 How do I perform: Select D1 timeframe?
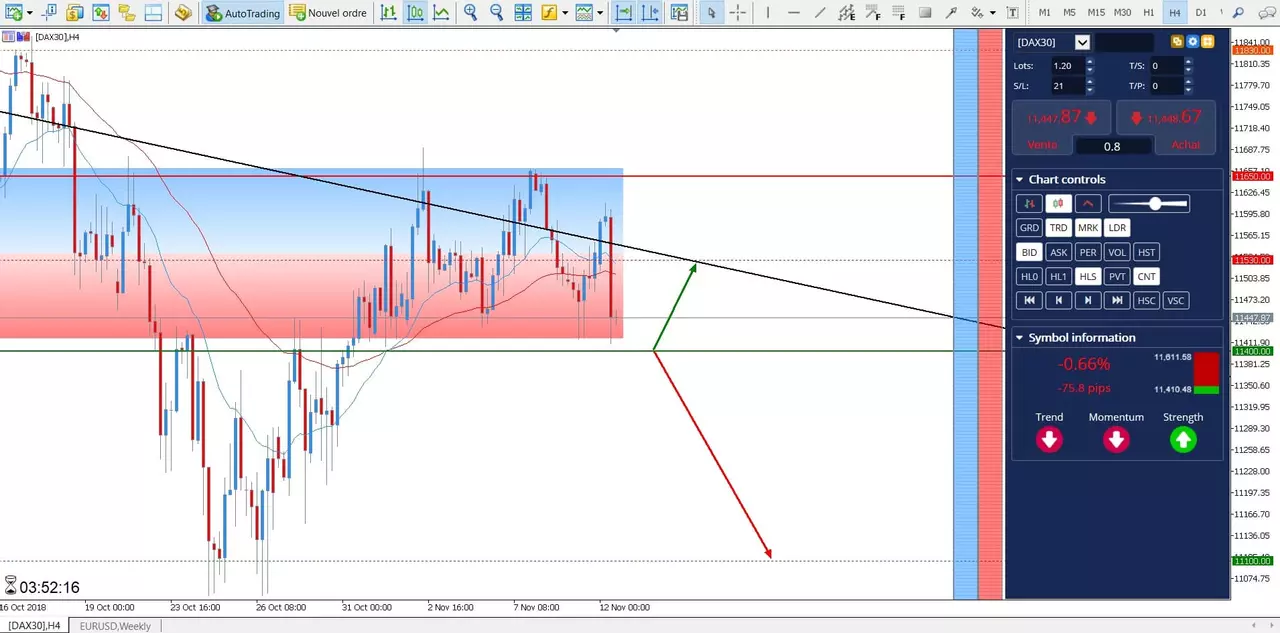click(1201, 13)
